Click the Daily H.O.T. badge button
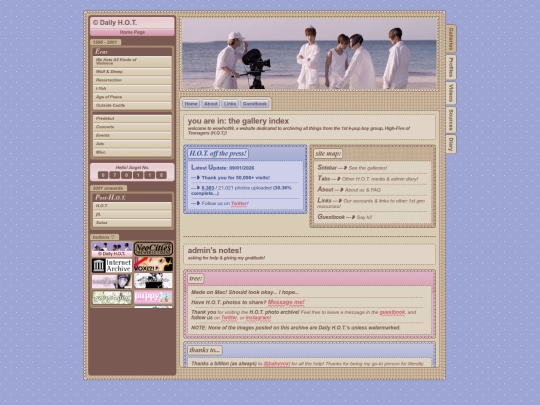Screen dimensions: 540x405 (x=112, y=249)
